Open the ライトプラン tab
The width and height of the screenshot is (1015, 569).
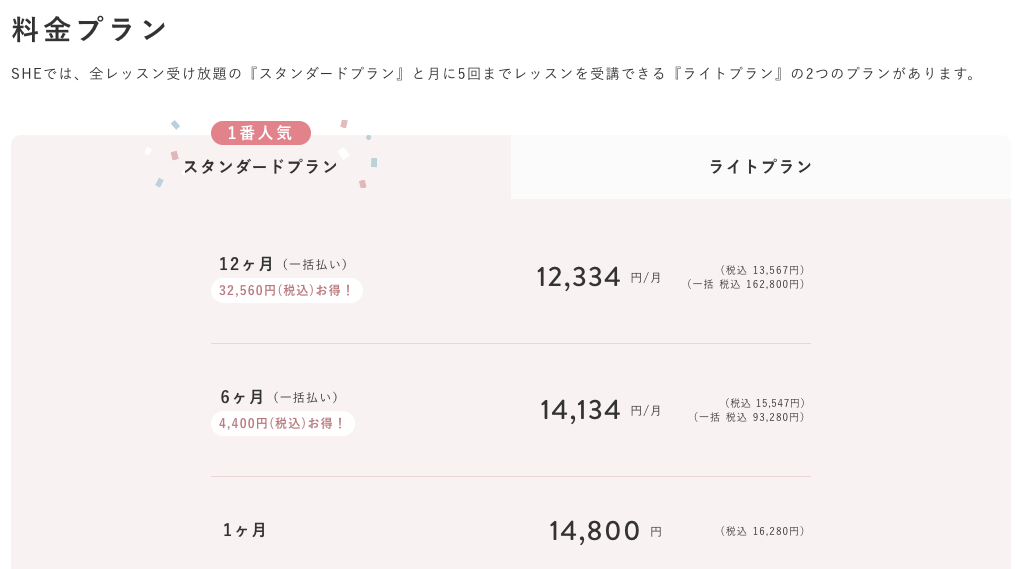tap(760, 167)
